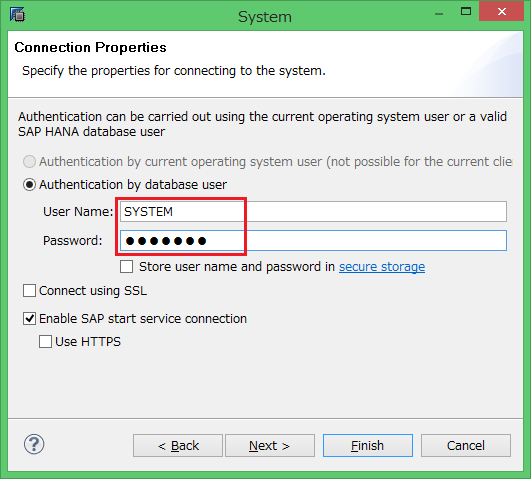Click the Connection Properties heading

90,47
